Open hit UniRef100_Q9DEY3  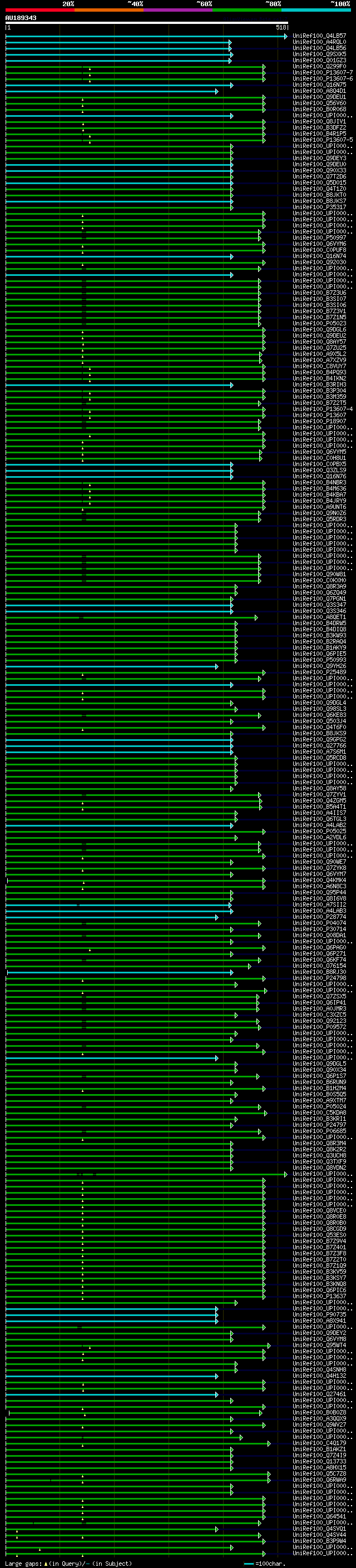tap(319, 159)
